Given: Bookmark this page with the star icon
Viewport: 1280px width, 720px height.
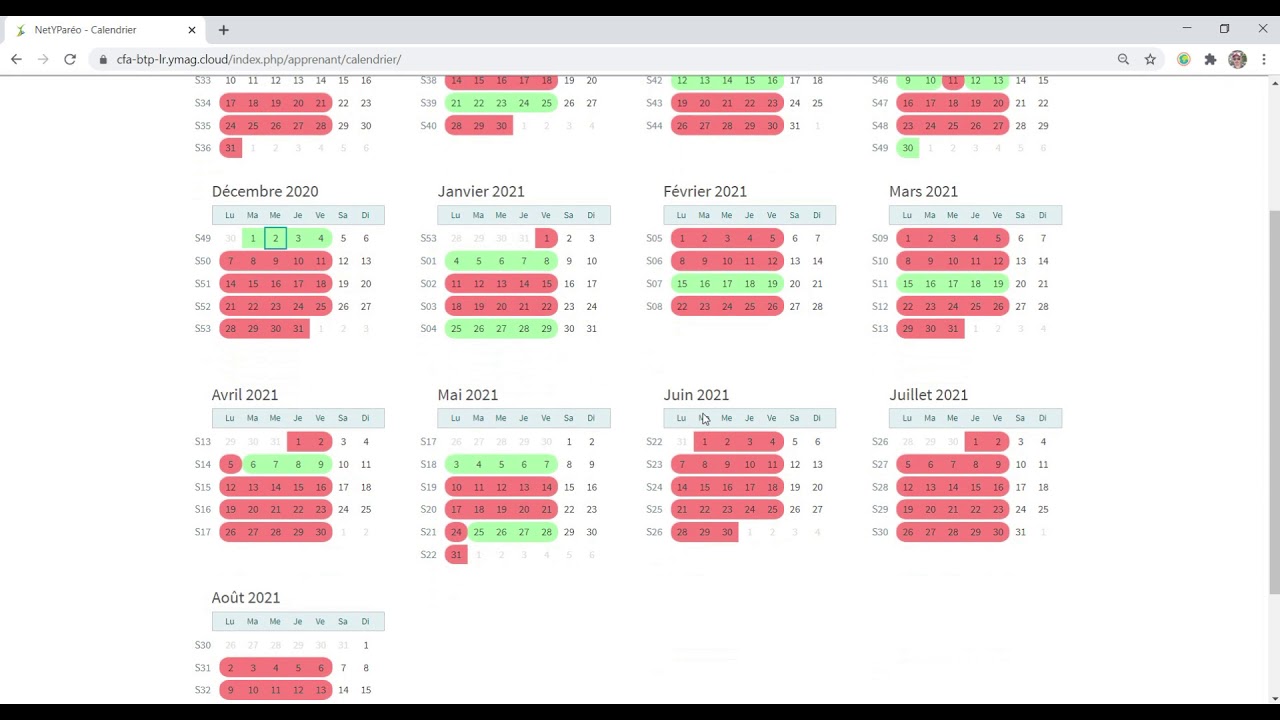Looking at the screenshot, I should (x=1150, y=60).
